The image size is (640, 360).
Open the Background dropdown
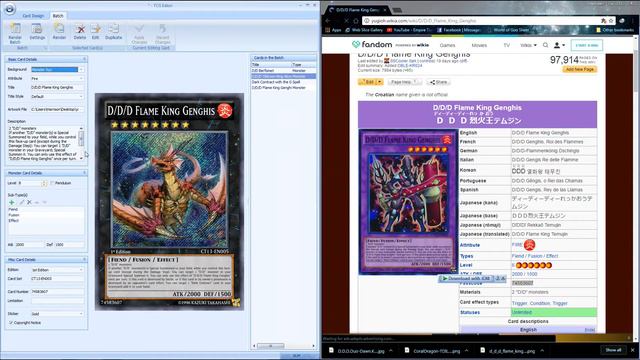(x=81, y=69)
